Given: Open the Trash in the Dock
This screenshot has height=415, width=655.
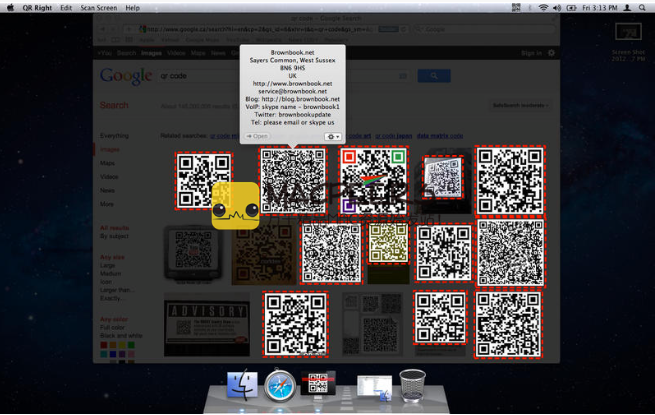Looking at the screenshot, I should (412, 386).
